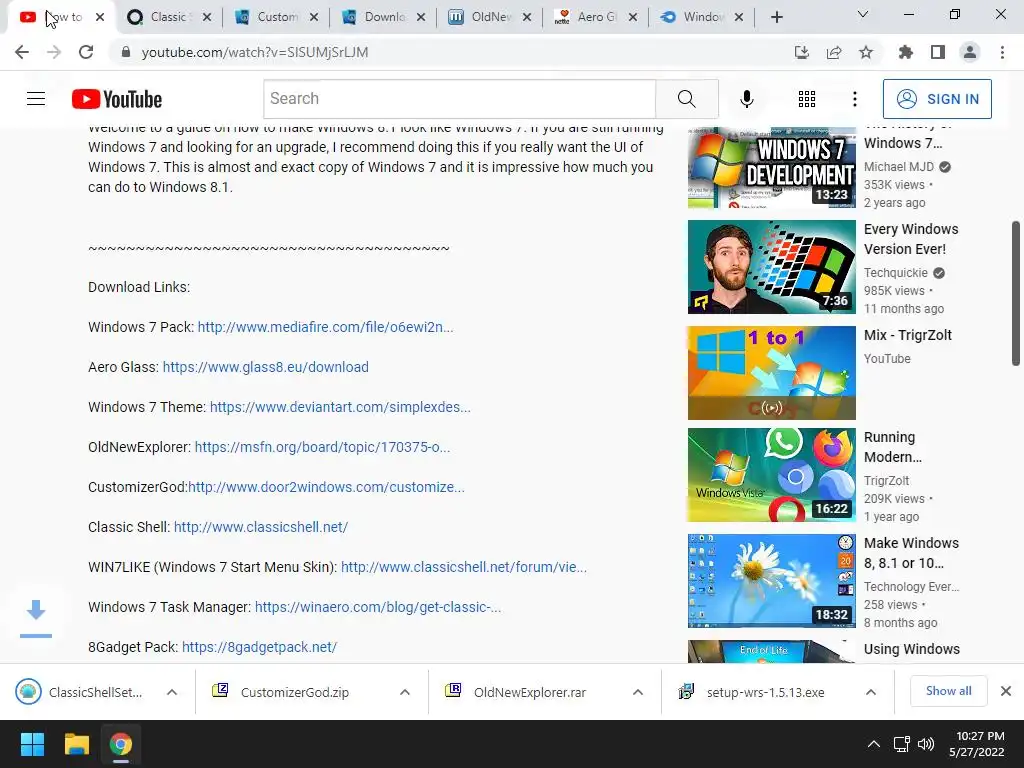
Task: Go to YouTube home via the logo
Action: [x=117, y=99]
